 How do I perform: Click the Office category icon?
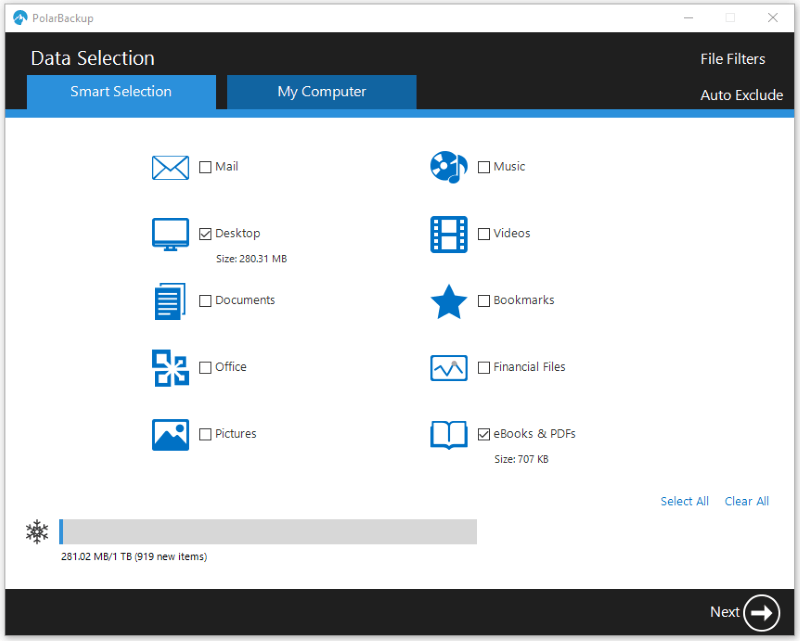coord(170,368)
